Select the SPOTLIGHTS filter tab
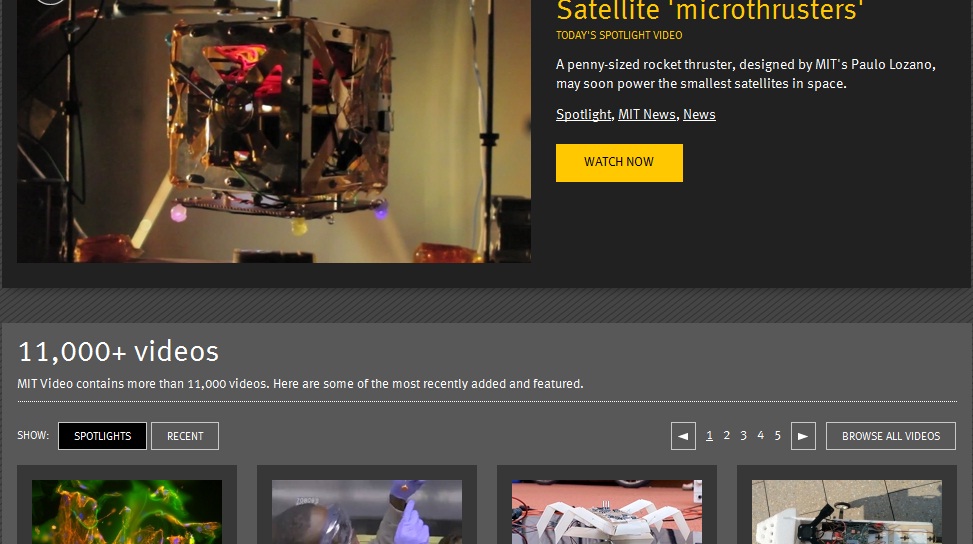The height and width of the screenshot is (544, 973). [x=102, y=435]
